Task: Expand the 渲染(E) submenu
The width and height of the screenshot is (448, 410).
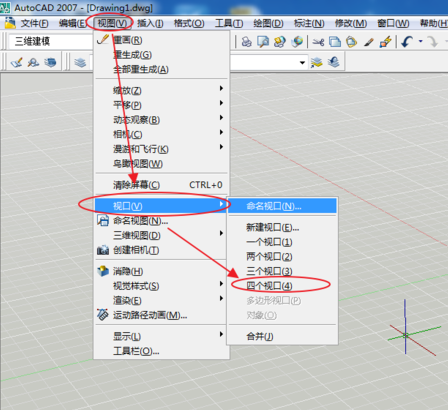Action: click(162, 301)
